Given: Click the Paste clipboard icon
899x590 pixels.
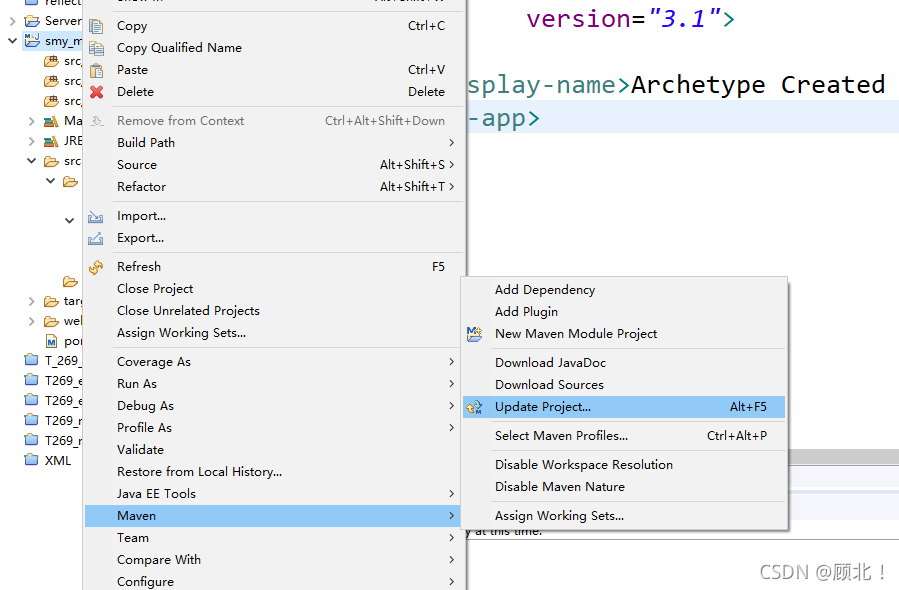Looking at the screenshot, I should point(96,70).
